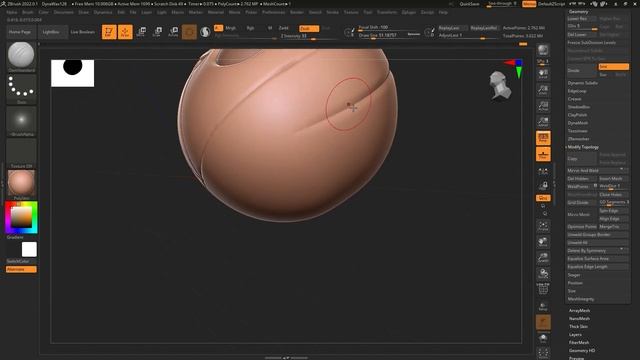This screenshot has height=360, width=640.
Task: Open the Document menu
Action: (x=64, y=13)
